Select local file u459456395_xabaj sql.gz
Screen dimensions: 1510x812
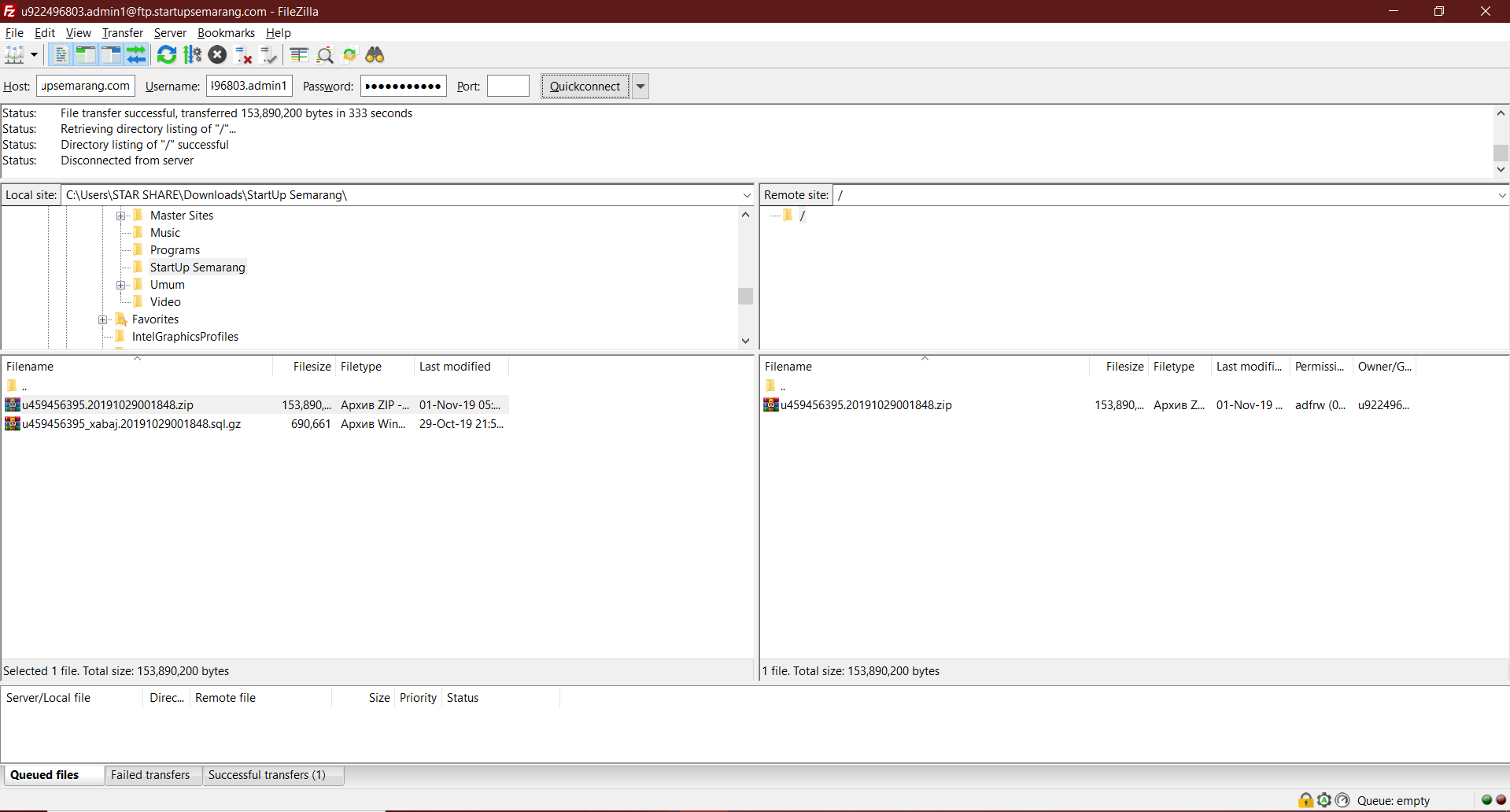coord(256,423)
